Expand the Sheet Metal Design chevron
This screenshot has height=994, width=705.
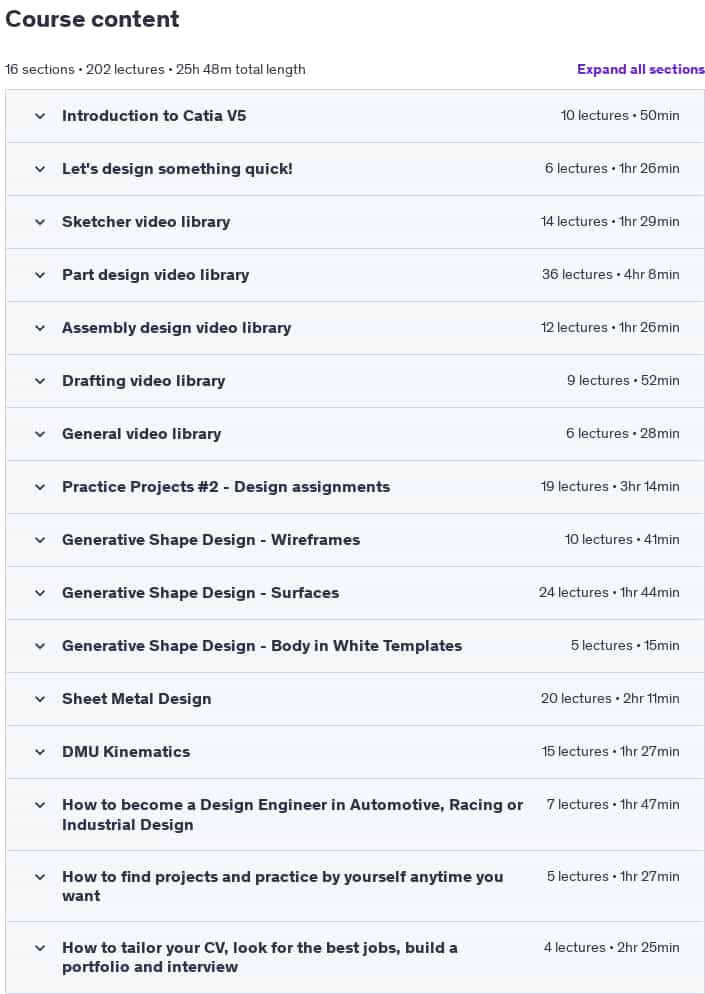click(40, 699)
